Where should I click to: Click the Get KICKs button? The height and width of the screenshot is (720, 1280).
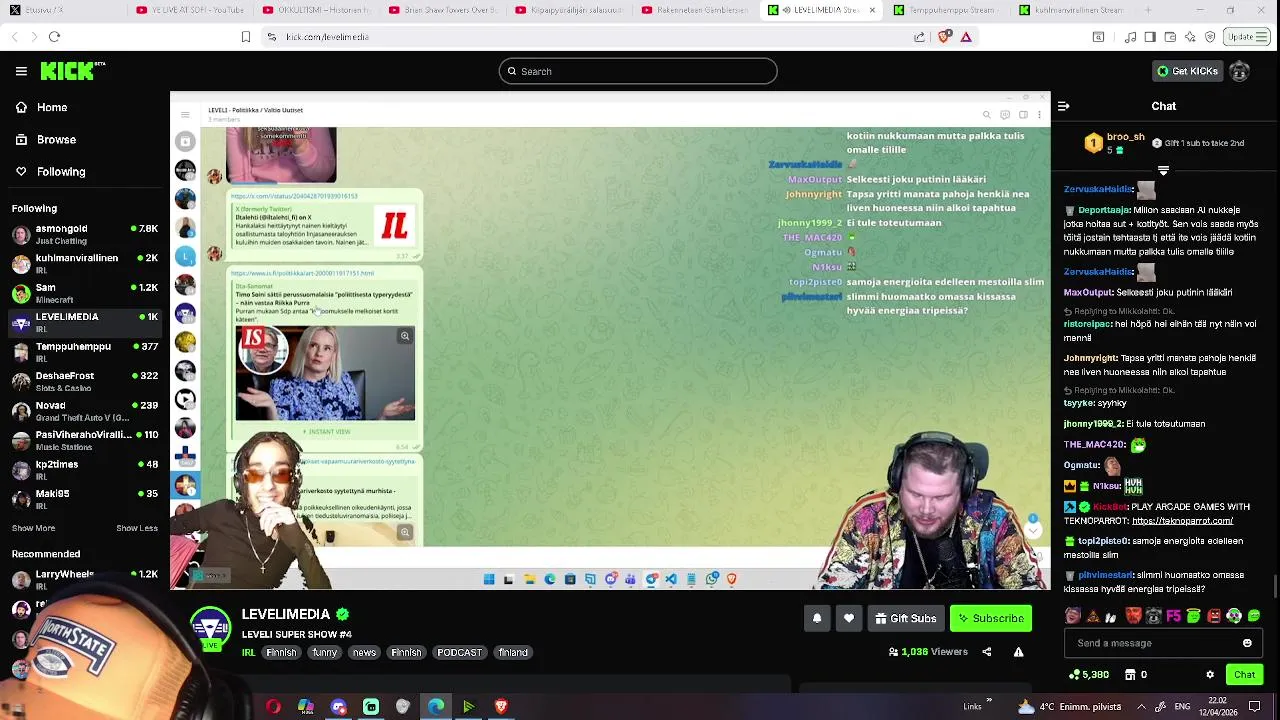[1187, 71]
